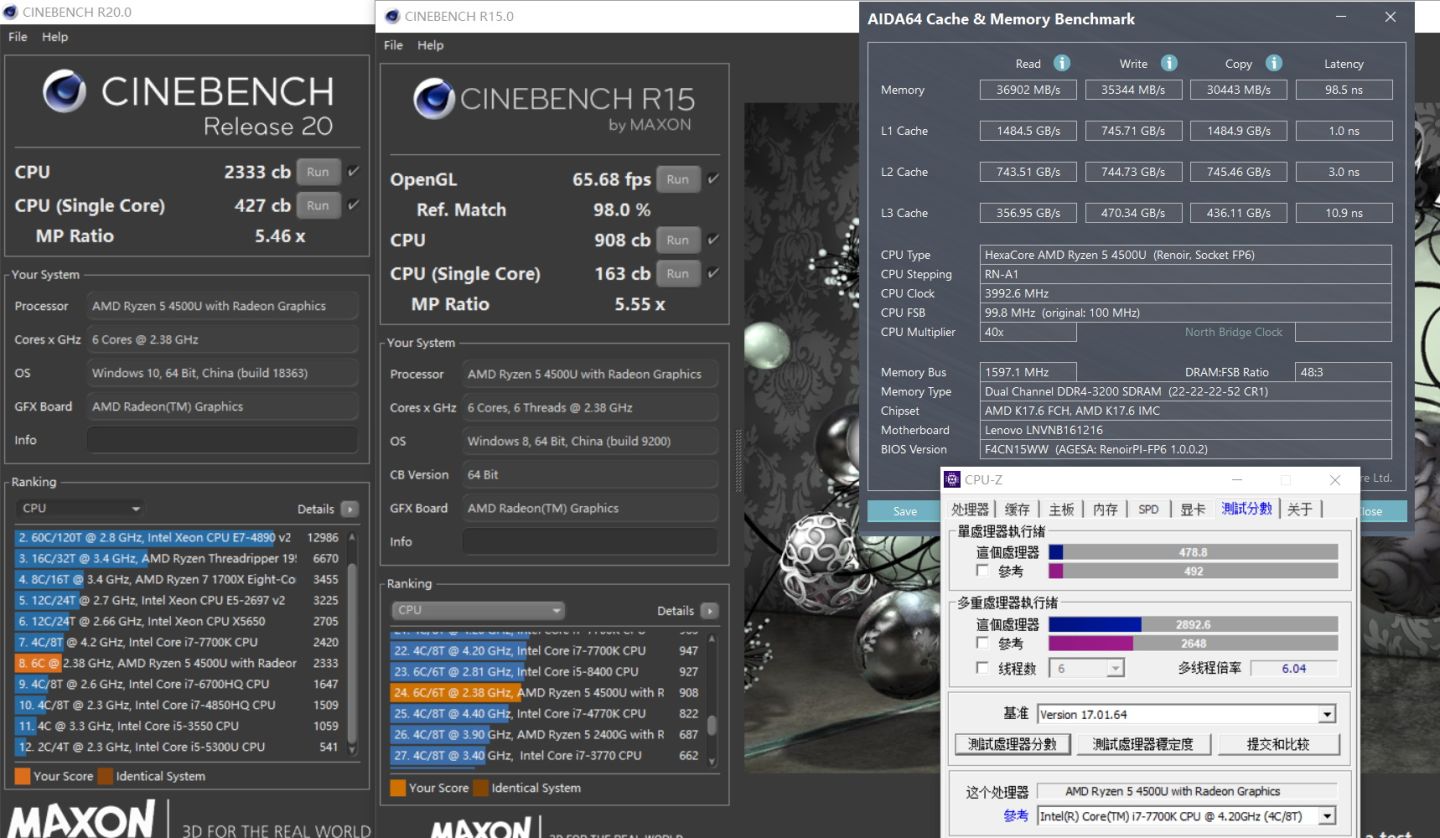
Task: Enable the thread count checkbox in CPU-Z
Action: click(x=983, y=668)
